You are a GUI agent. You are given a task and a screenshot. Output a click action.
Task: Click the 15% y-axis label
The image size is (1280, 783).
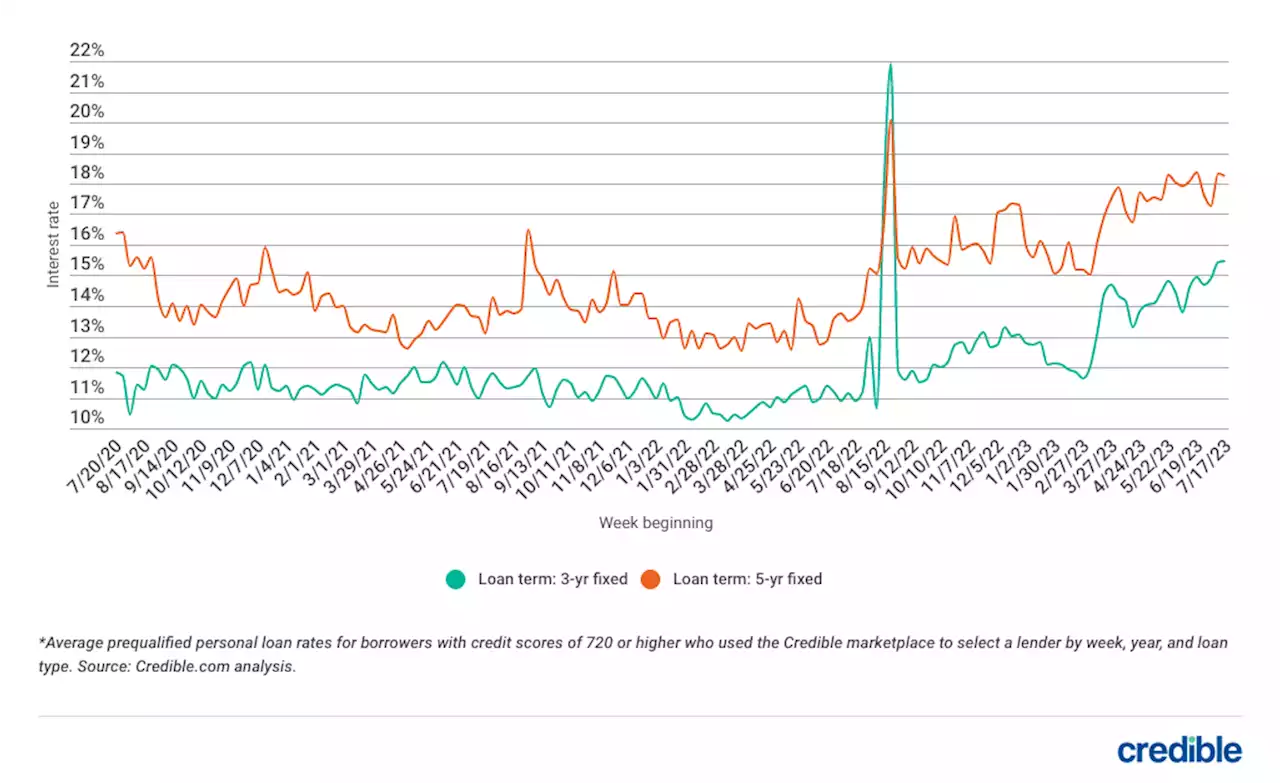point(87,265)
